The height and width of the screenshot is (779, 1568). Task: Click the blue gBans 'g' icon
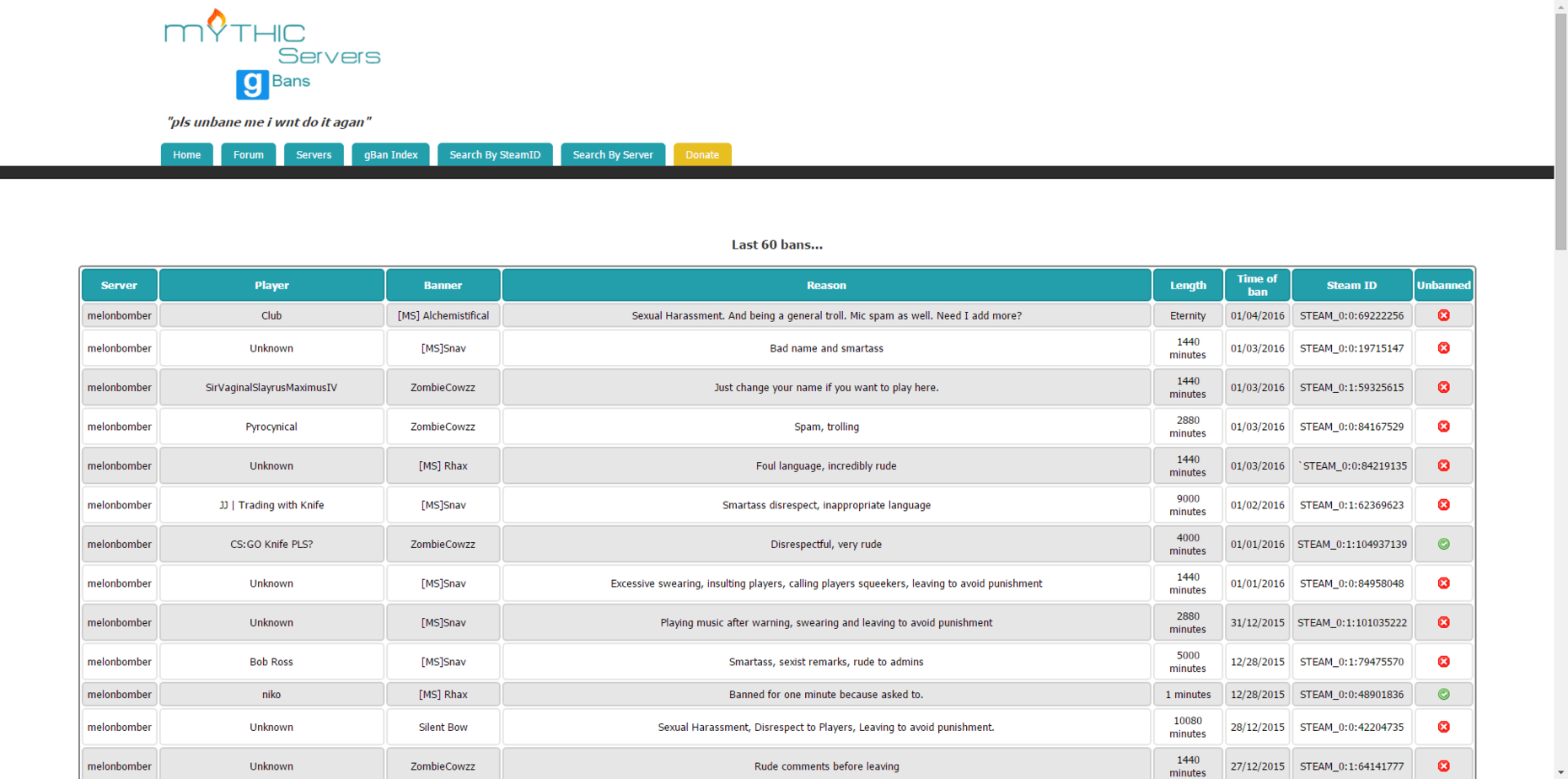(x=252, y=84)
